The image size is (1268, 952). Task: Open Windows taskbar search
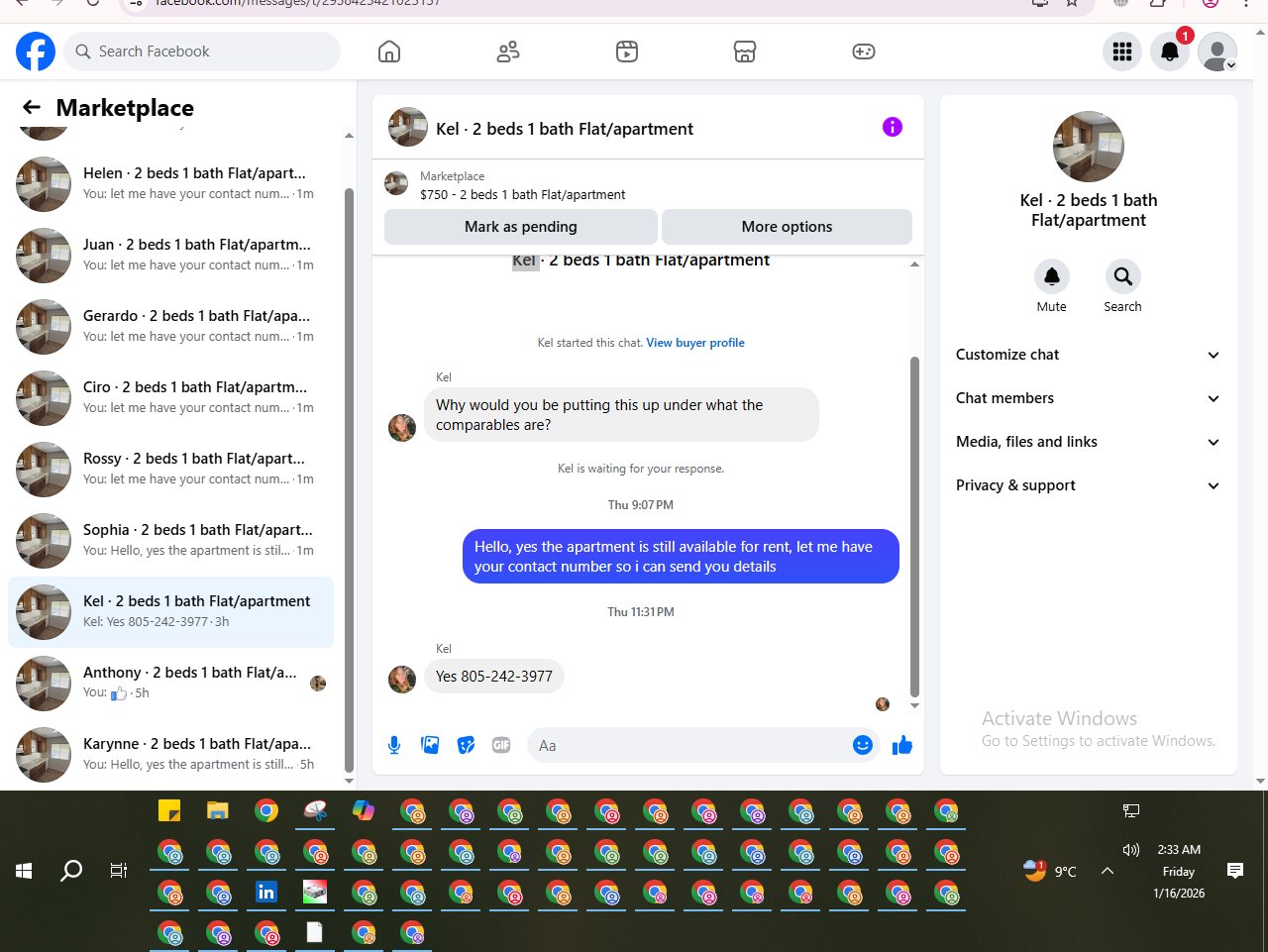[71, 871]
